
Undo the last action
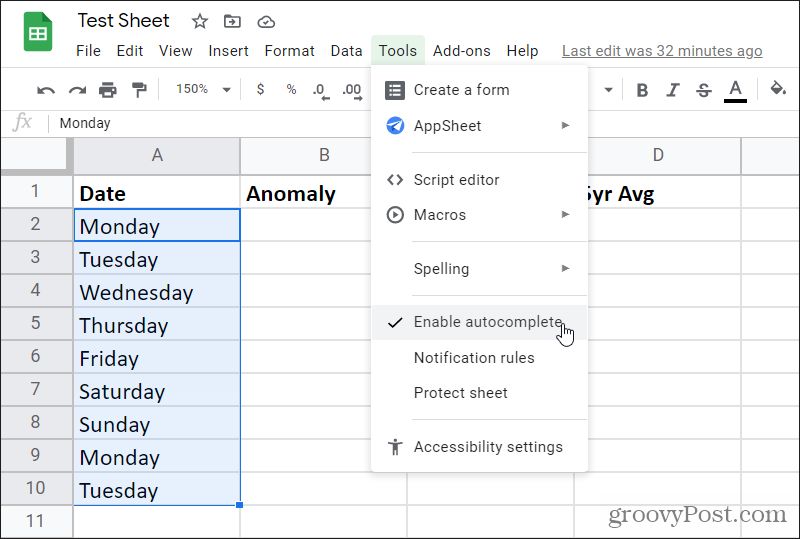pos(46,90)
